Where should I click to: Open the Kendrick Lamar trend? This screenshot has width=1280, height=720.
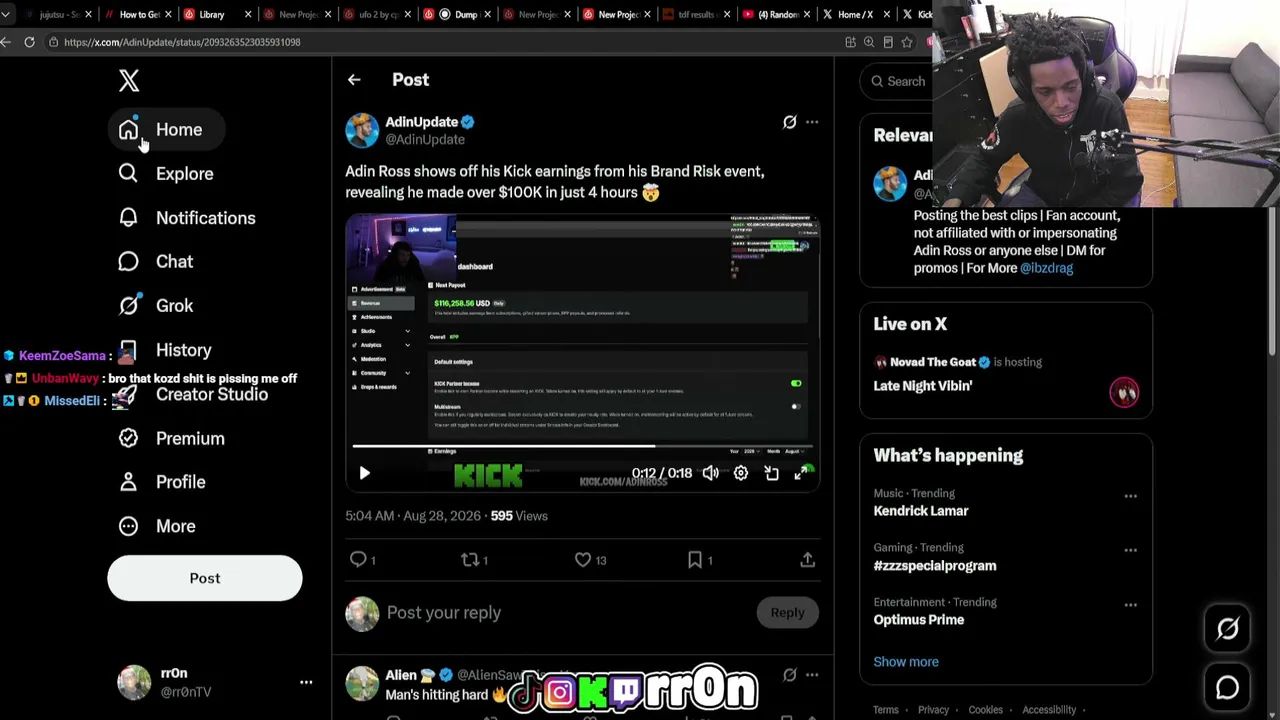[x=921, y=511]
